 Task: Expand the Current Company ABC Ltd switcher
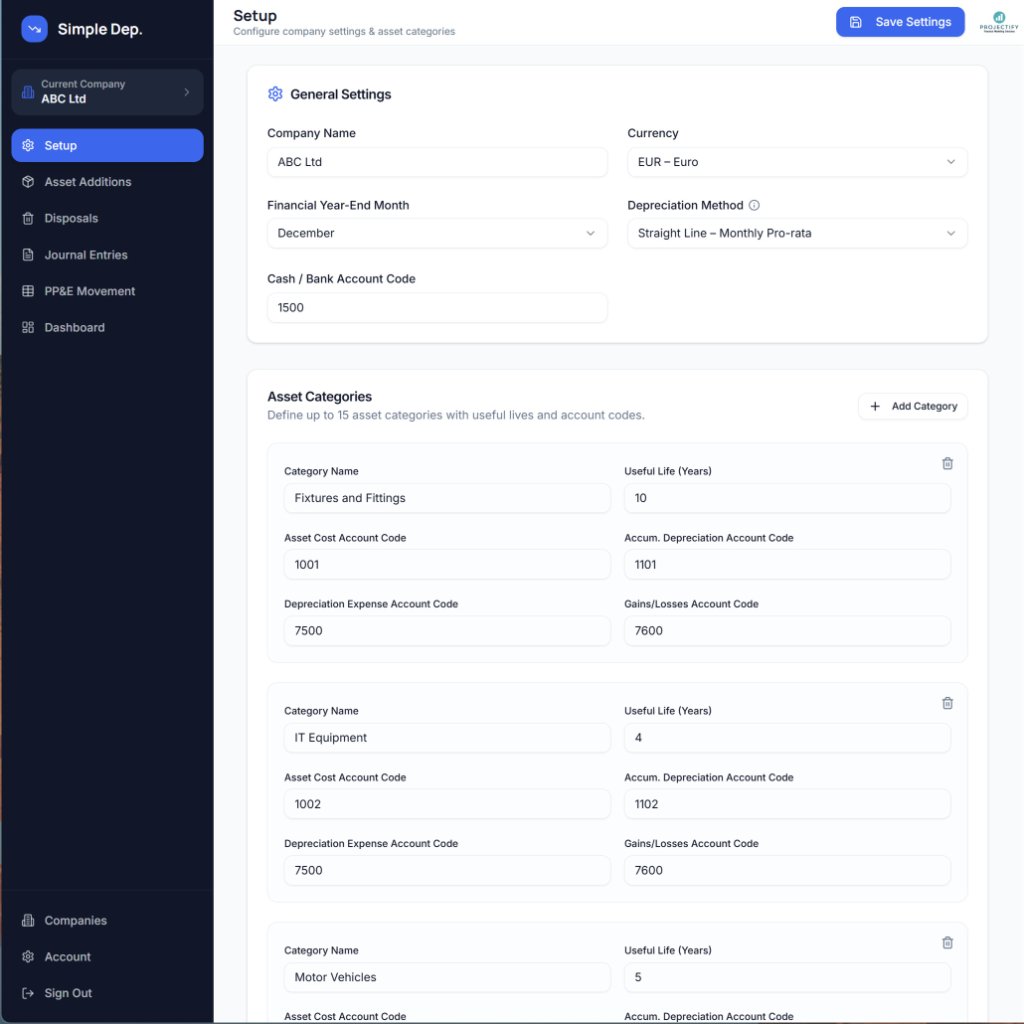click(x=108, y=92)
